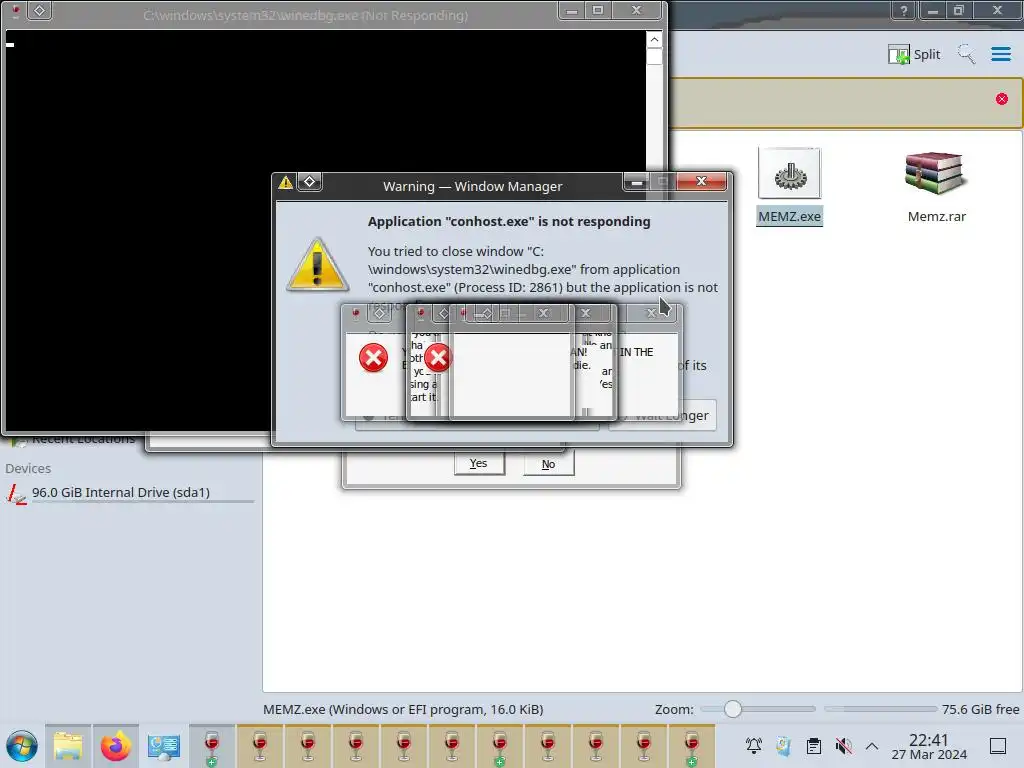
Task: Open Dolphin's search magnifier
Action: tap(966, 54)
